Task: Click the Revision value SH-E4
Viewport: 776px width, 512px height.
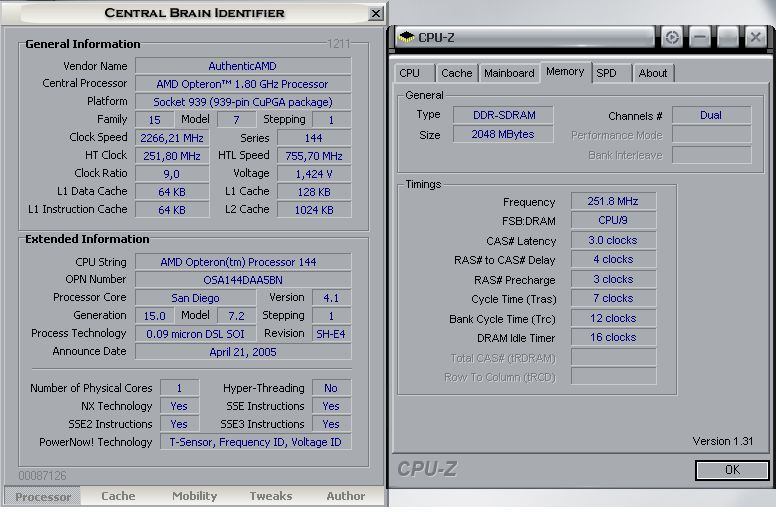Action: 331,334
